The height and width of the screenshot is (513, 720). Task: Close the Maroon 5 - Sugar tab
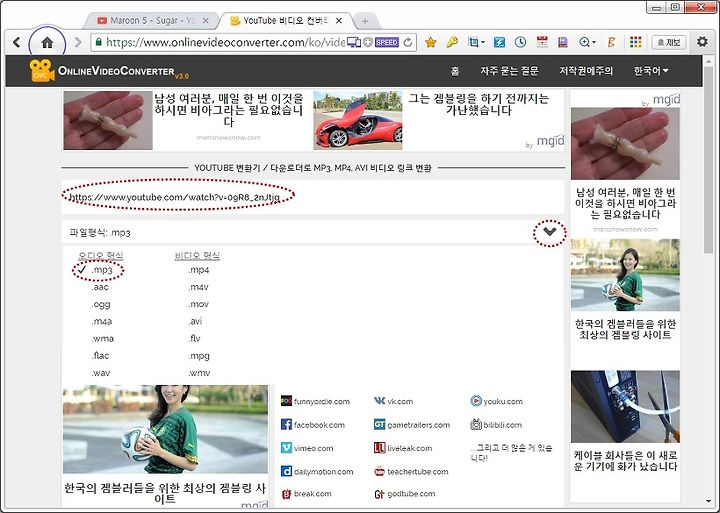(205, 21)
